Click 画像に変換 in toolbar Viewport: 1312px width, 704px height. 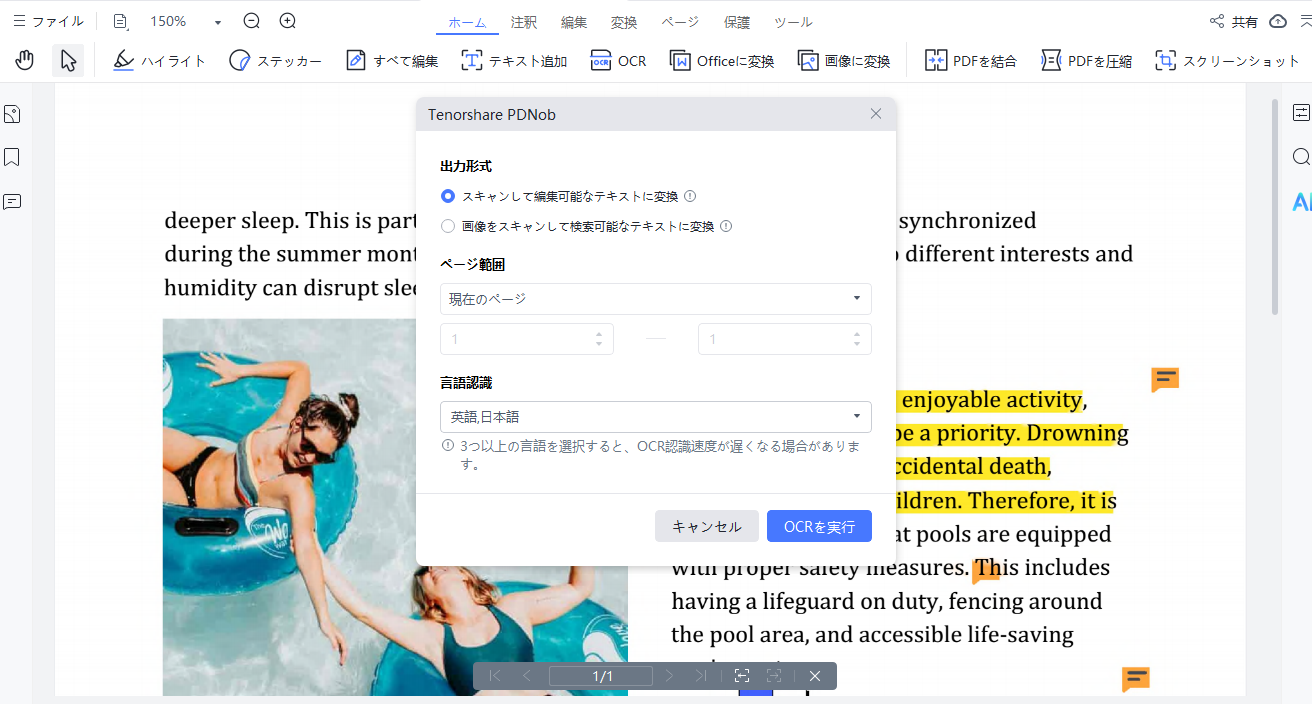pyautogui.click(x=844, y=60)
